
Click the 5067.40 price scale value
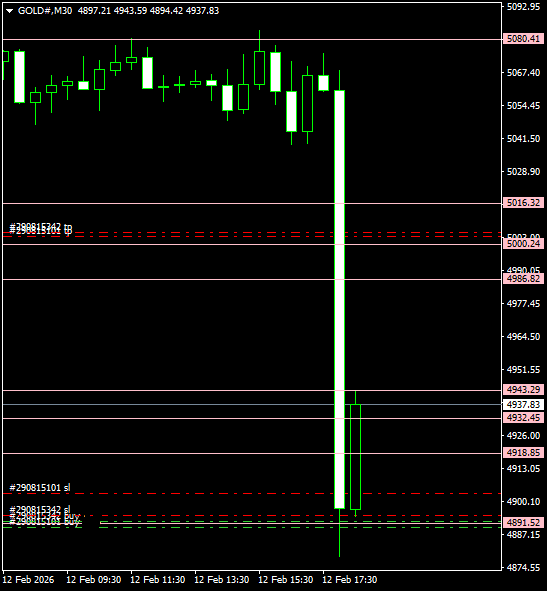523,72
